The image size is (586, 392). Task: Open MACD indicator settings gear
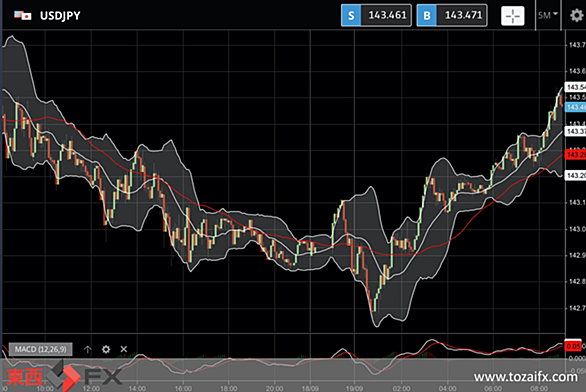(x=106, y=349)
